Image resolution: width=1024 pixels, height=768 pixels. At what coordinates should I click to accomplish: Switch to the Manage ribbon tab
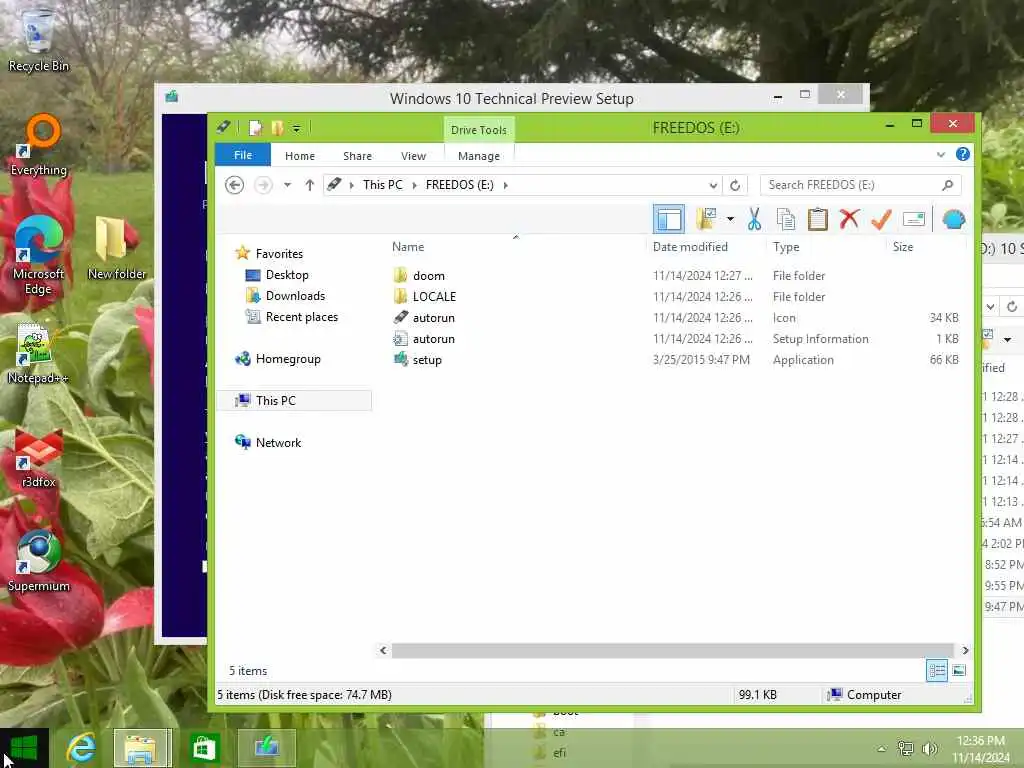coord(479,156)
